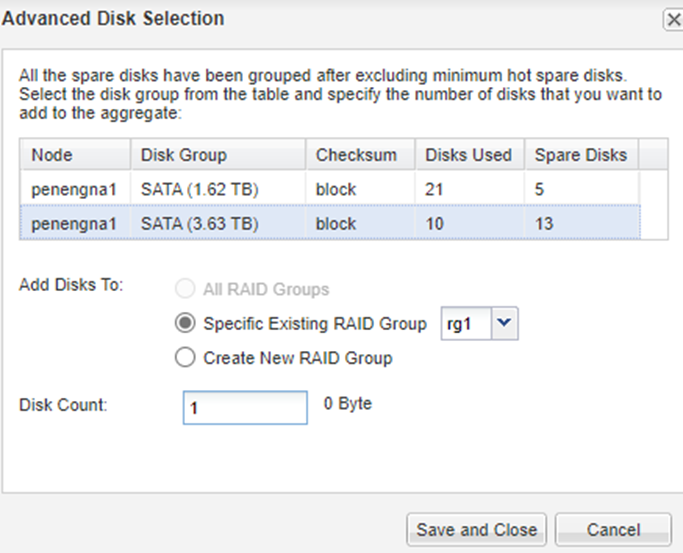683x553 pixels.
Task: Sort by the Disk Group column header
Action: [x=217, y=155]
